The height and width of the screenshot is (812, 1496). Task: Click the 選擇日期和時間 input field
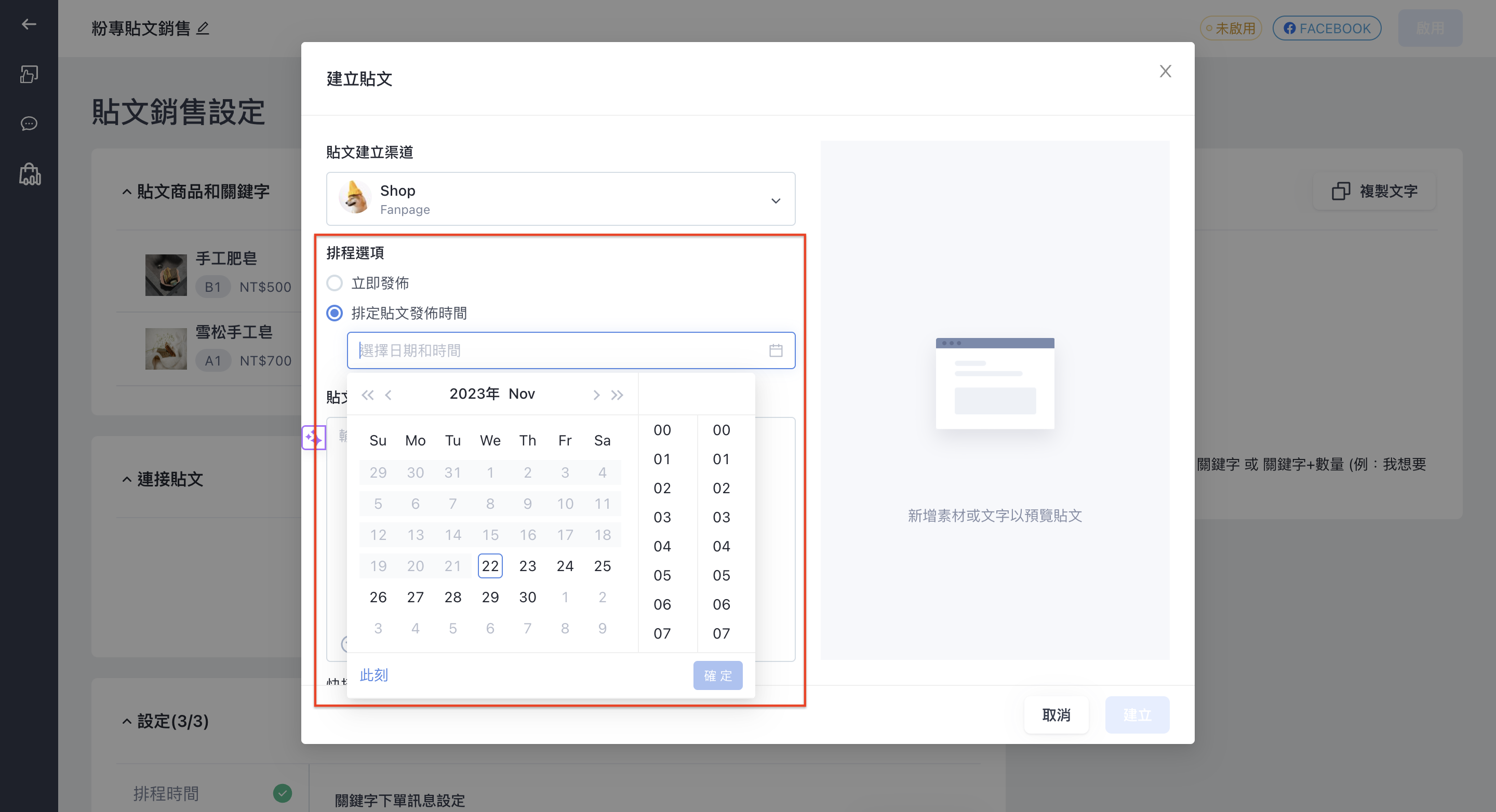click(571, 350)
